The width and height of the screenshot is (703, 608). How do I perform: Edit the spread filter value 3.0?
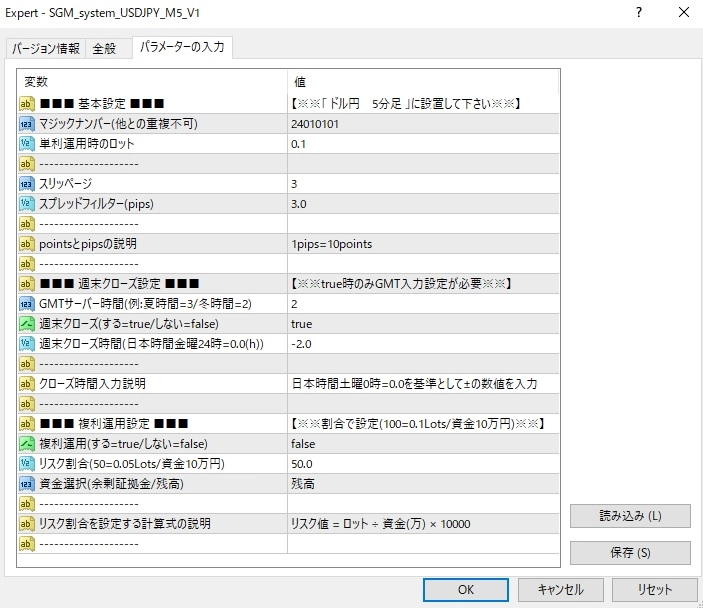(x=423, y=204)
